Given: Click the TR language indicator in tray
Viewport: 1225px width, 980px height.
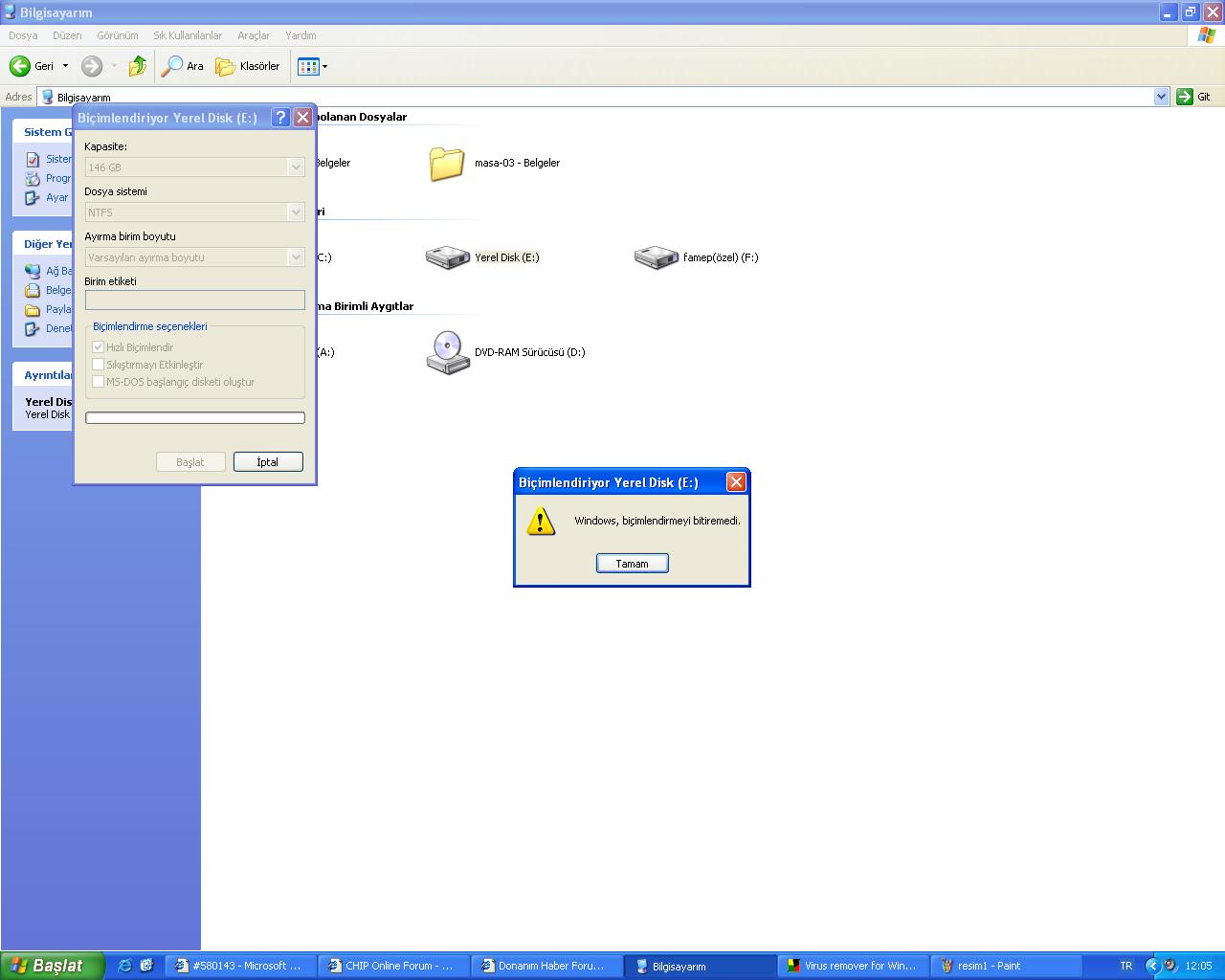Looking at the screenshot, I should [1125, 966].
